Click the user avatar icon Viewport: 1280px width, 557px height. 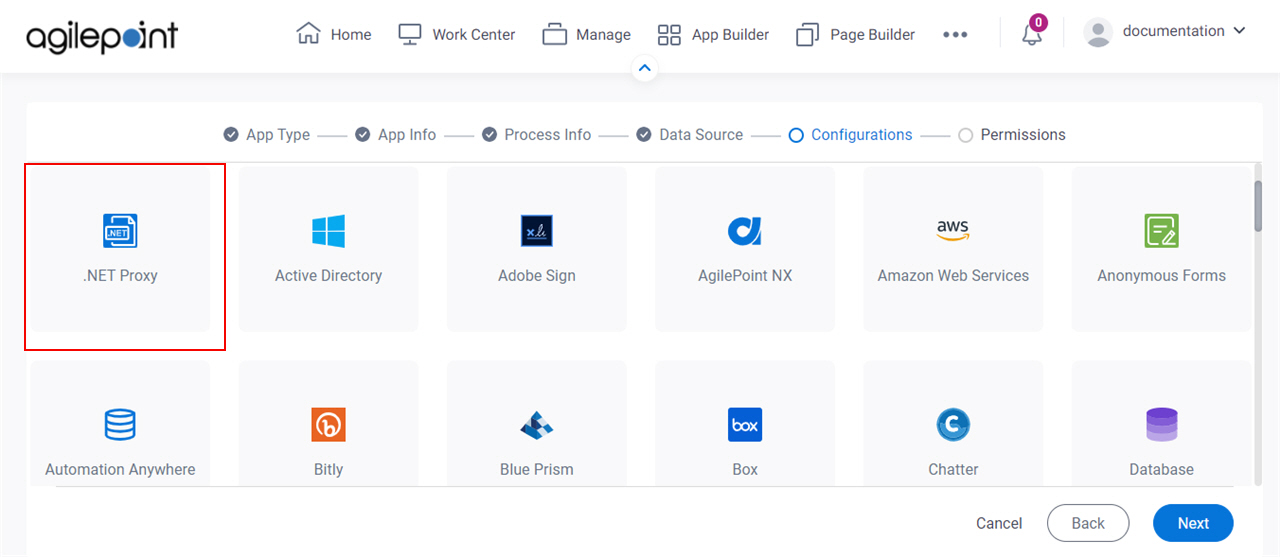pos(1098,33)
